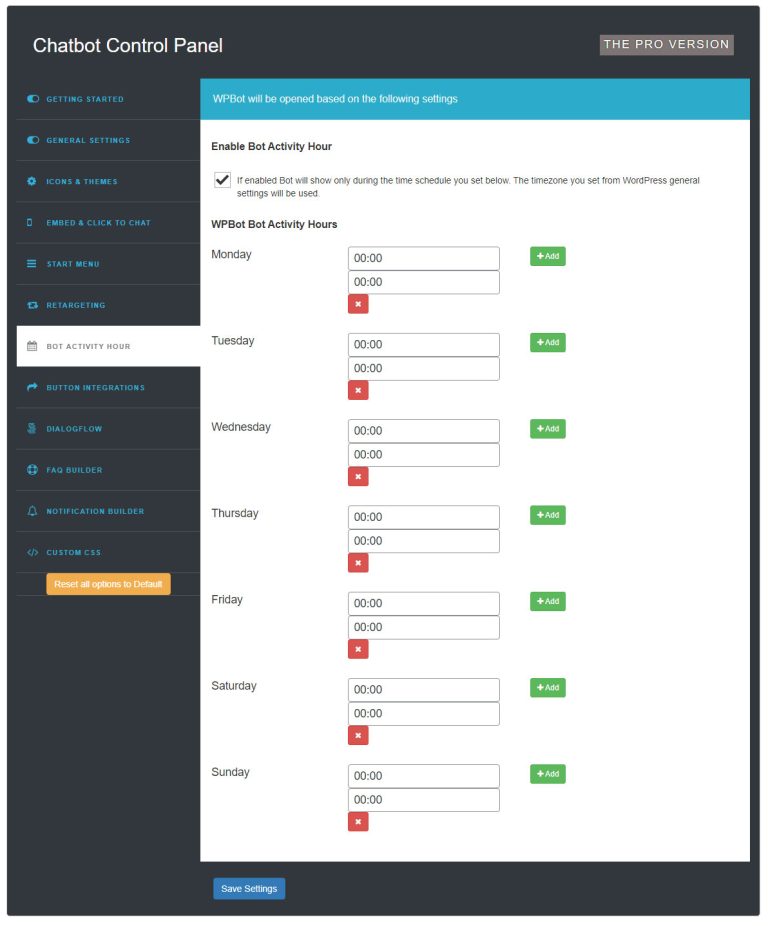The width and height of the screenshot is (768, 926).
Task: Remove Wednesday's second time slot
Action: point(358,477)
